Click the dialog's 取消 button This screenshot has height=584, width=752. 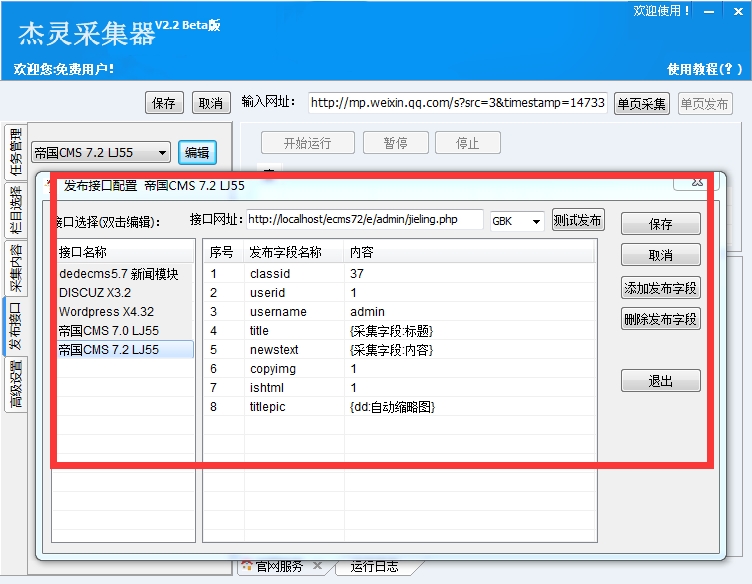[x=660, y=255]
